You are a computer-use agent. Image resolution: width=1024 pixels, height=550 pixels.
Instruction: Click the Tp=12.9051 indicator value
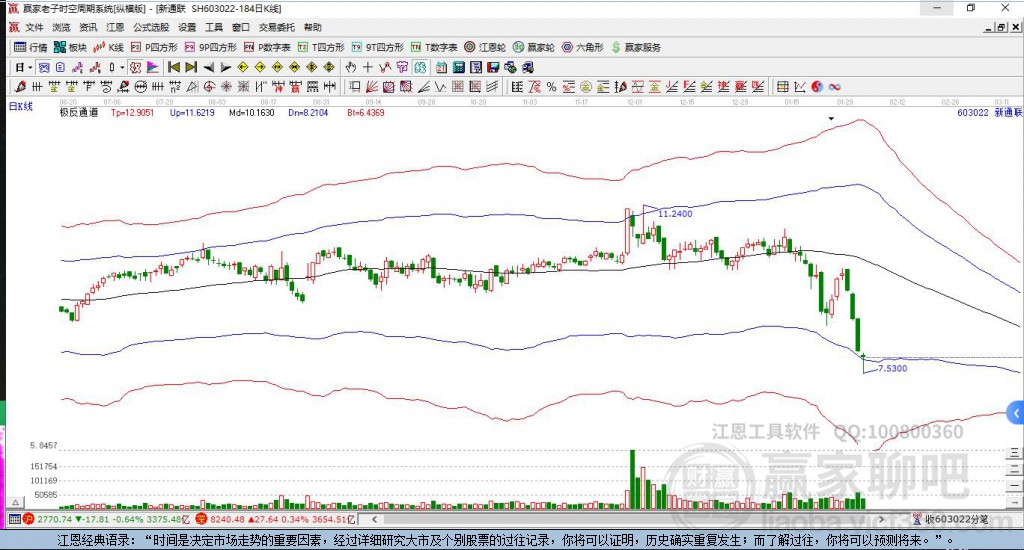[133, 112]
